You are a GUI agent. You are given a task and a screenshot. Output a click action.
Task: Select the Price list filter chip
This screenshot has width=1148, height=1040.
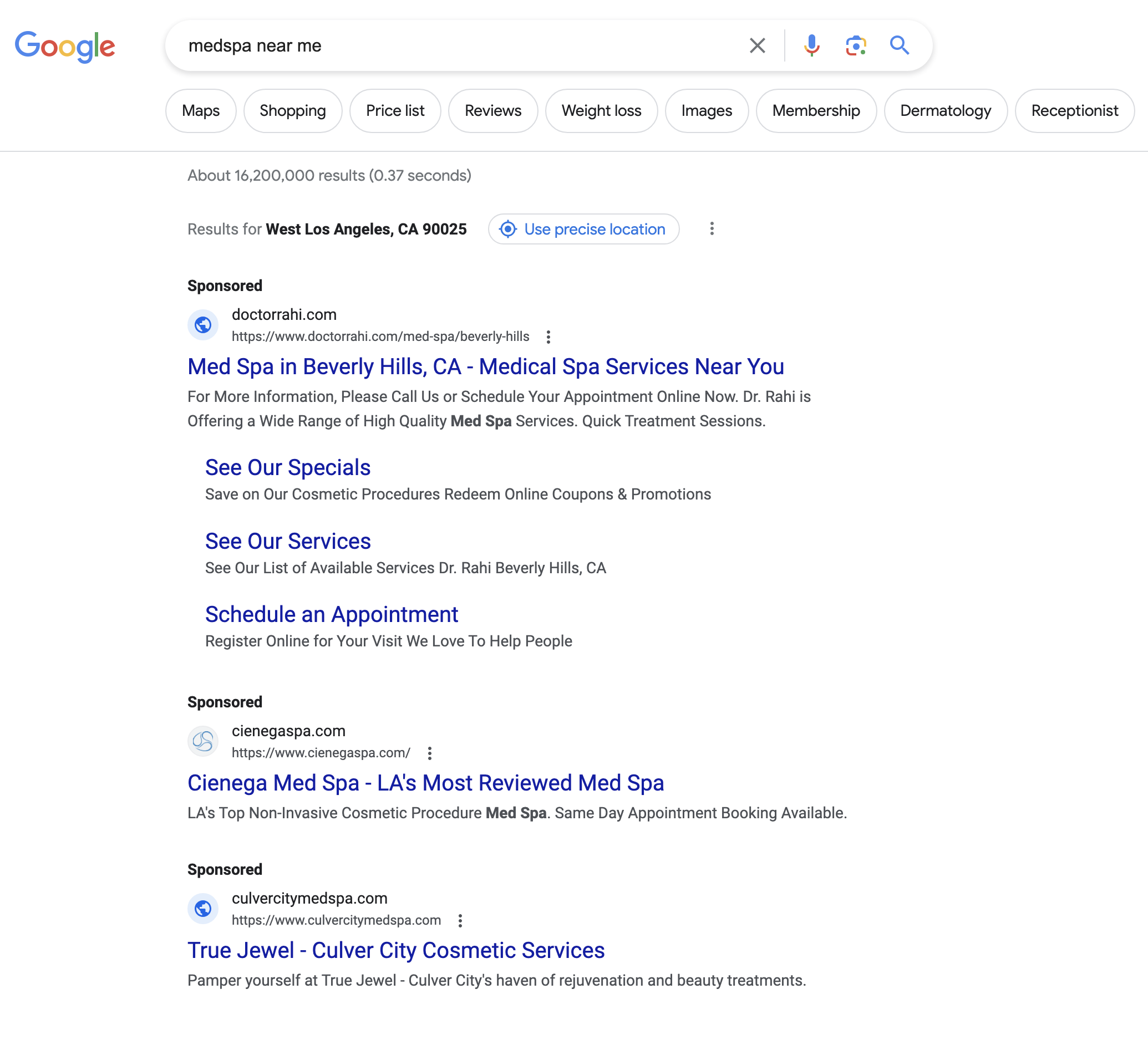[395, 111]
